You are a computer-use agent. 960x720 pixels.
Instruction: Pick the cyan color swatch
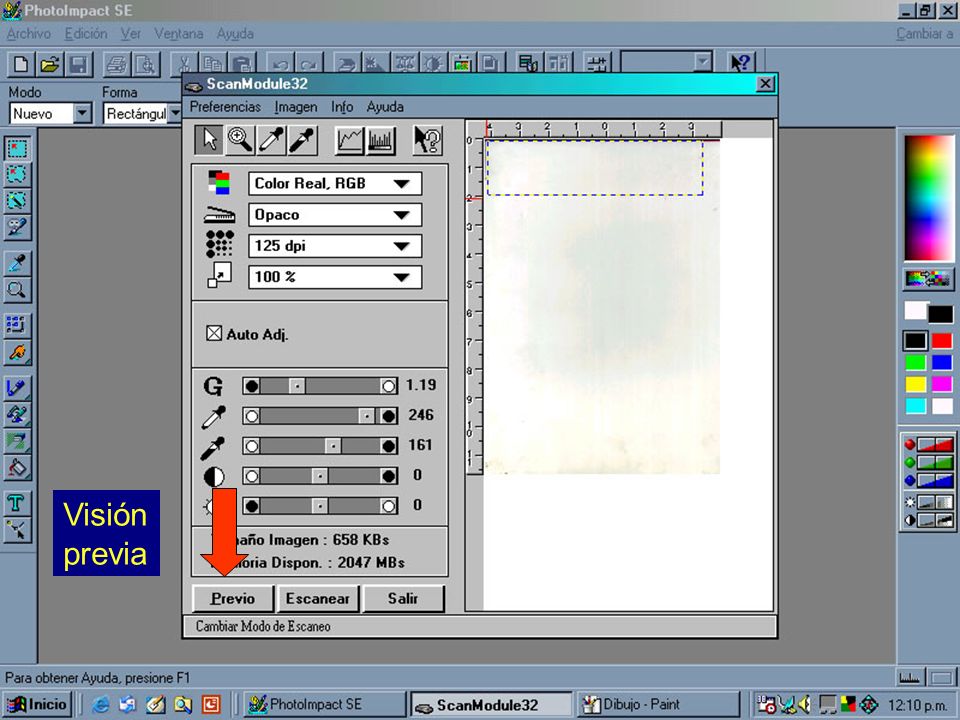915,406
